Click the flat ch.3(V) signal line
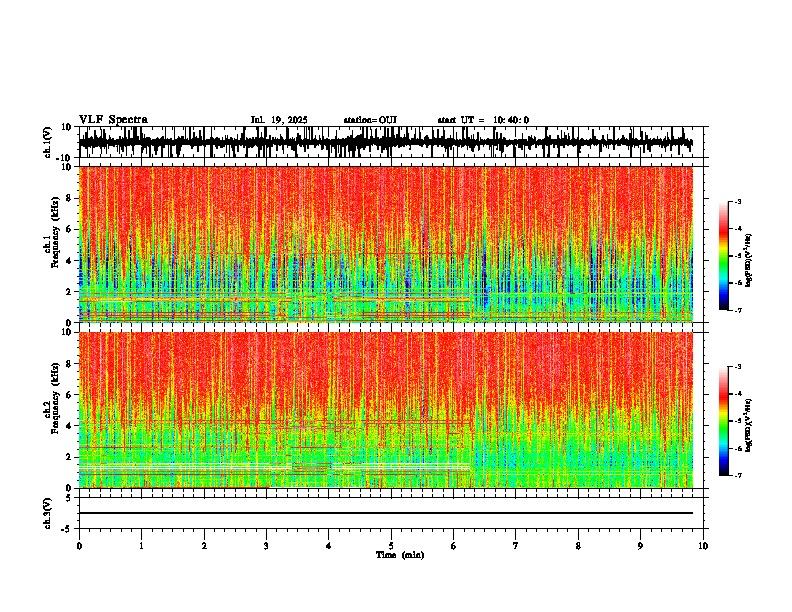The height and width of the screenshot is (612, 792). 386,513
